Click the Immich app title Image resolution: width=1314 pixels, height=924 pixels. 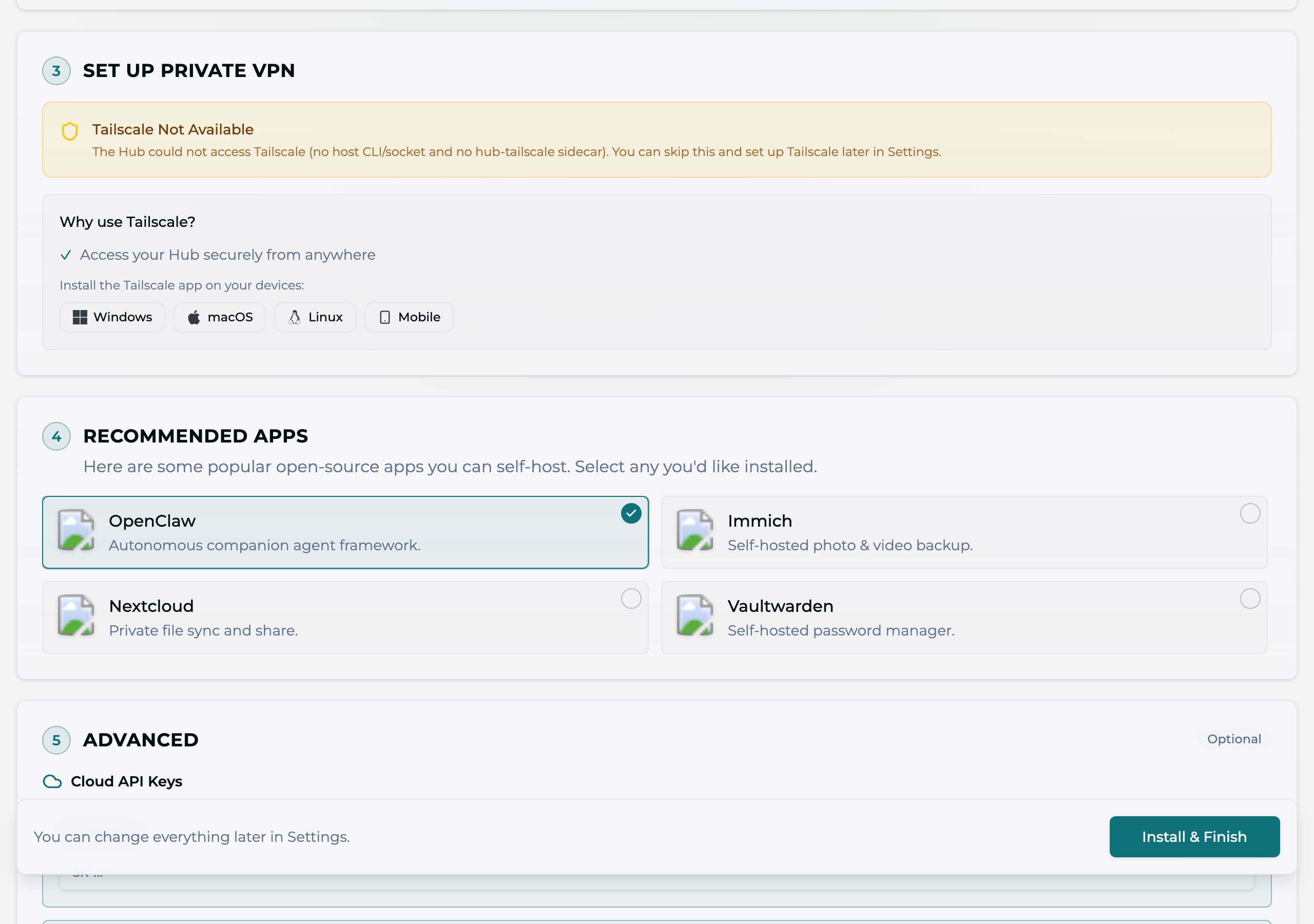760,521
